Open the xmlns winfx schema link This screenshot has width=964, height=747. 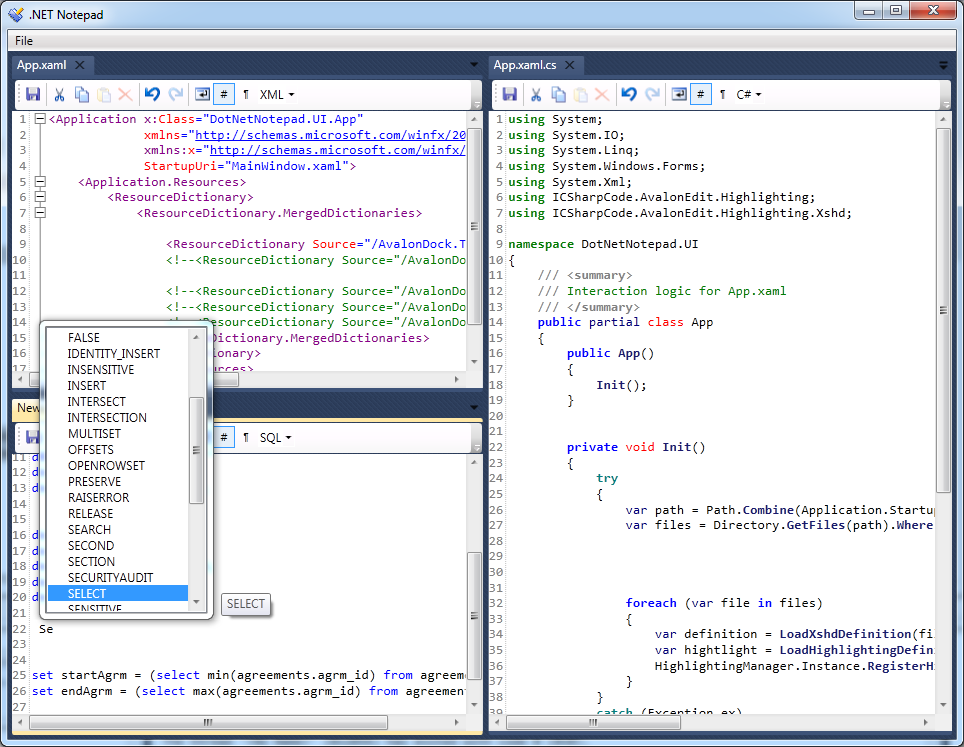pos(330,135)
